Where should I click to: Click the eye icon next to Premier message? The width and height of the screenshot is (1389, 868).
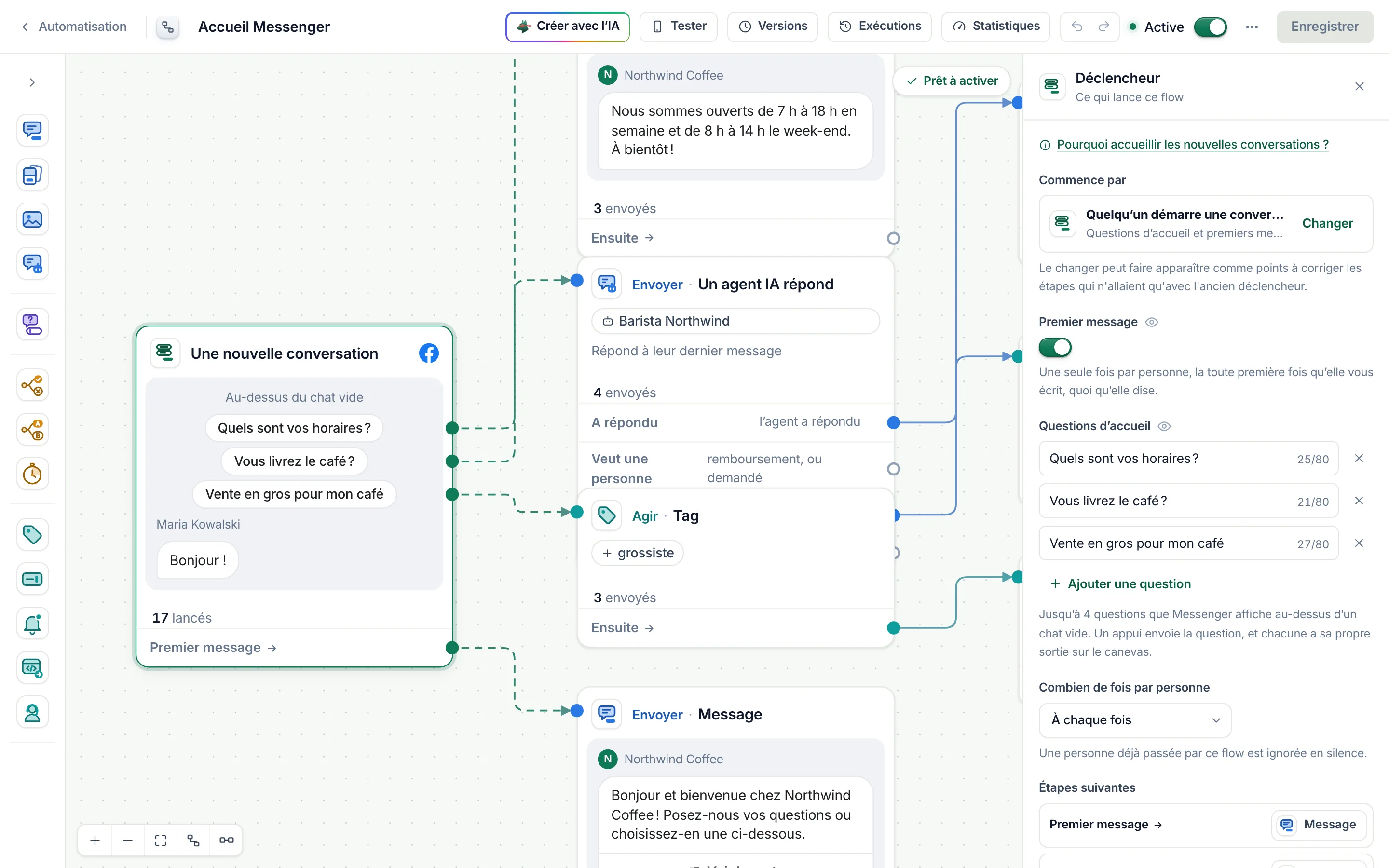(1151, 322)
